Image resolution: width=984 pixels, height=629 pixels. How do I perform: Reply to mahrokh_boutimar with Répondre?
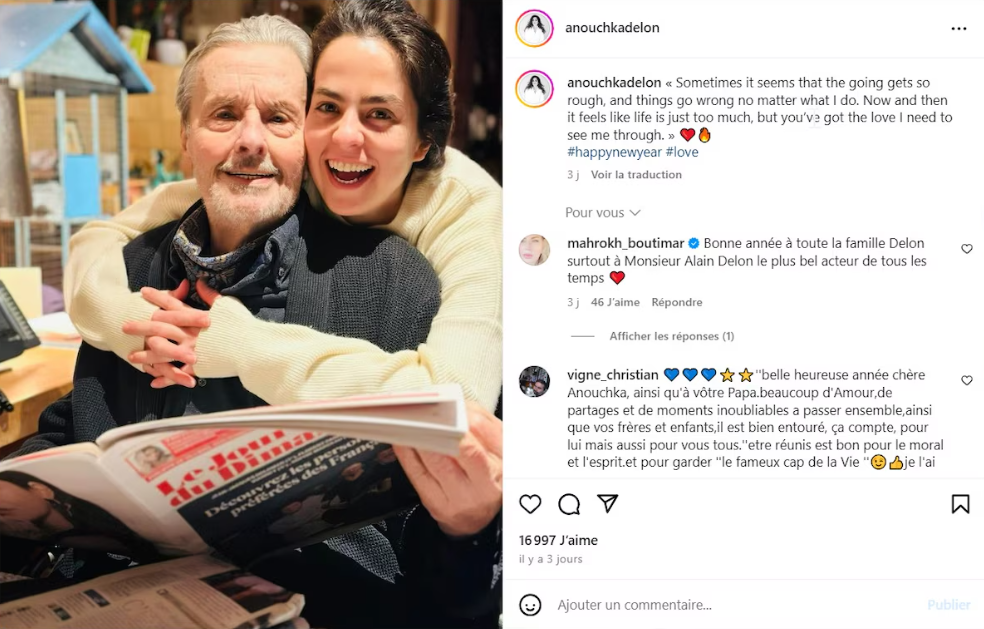[676, 303]
